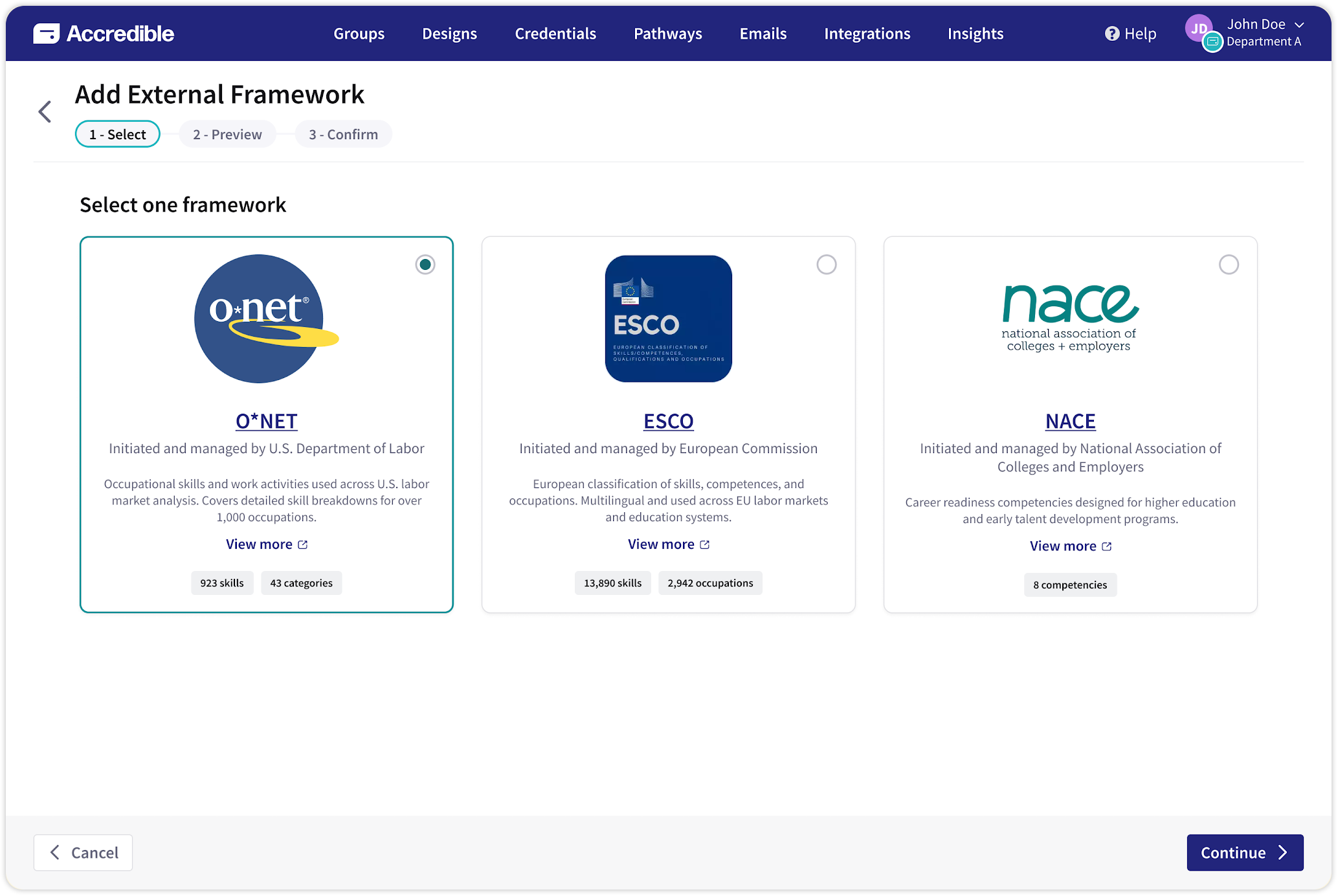Click View more under NACE
1338x896 pixels.
tap(1071, 546)
